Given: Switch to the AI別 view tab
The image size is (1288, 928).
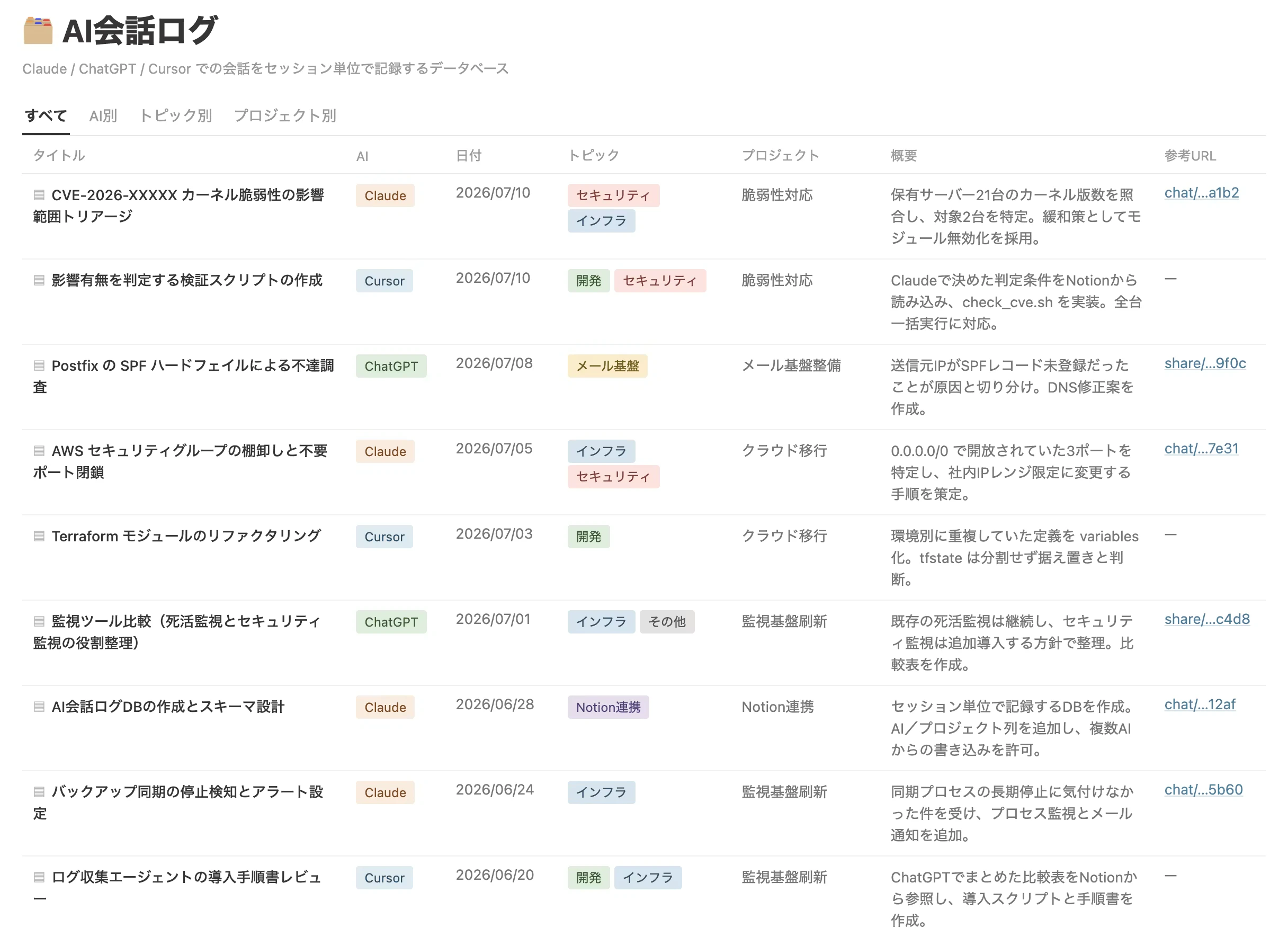Looking at the screenshot, I should (103, 116).
